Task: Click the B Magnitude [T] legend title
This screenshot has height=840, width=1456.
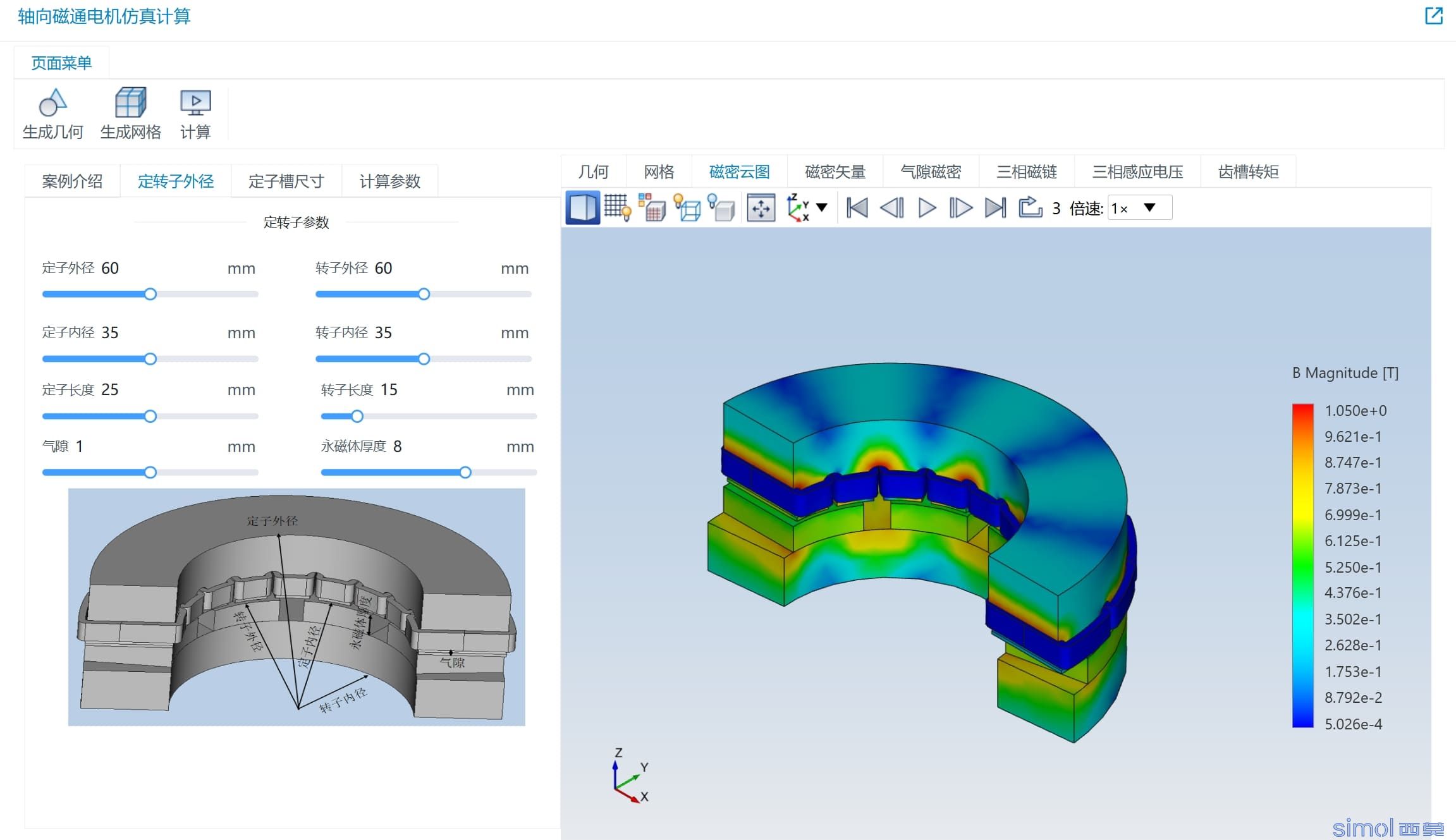Action: (x=1345, y=373)
